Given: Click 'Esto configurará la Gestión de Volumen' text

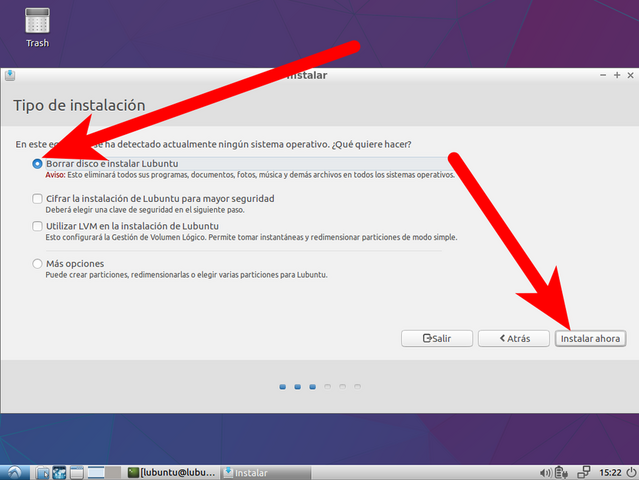Looking at the screenshot, I should pos(251,237).
